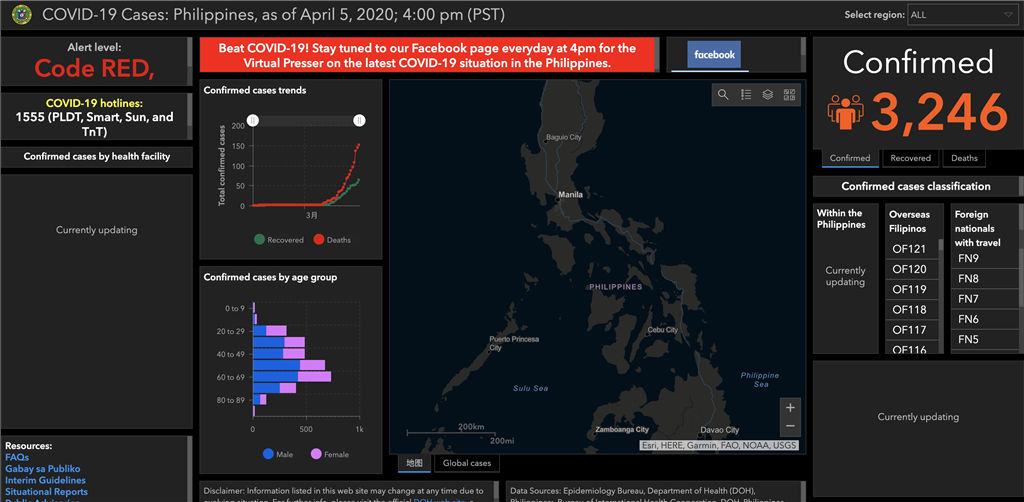Open the Situational Reports link

(46, 492)
